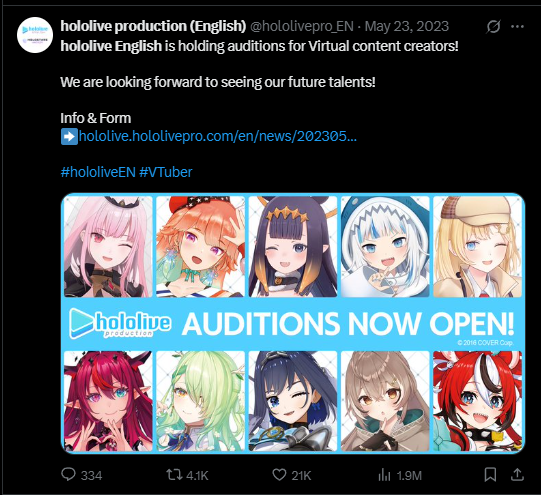541x495 pixels.
Task: Bookmark the hololive auditions tweet
Action: [490, 475]
